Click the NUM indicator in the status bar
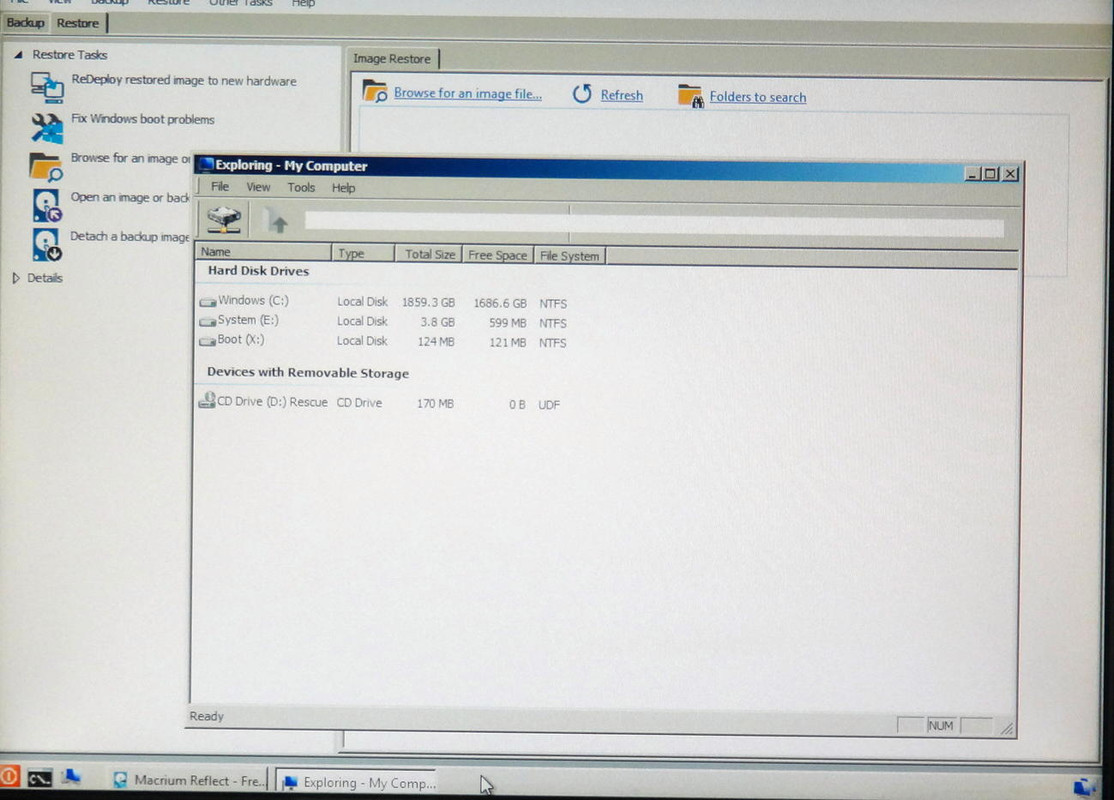 coord(940,725)
